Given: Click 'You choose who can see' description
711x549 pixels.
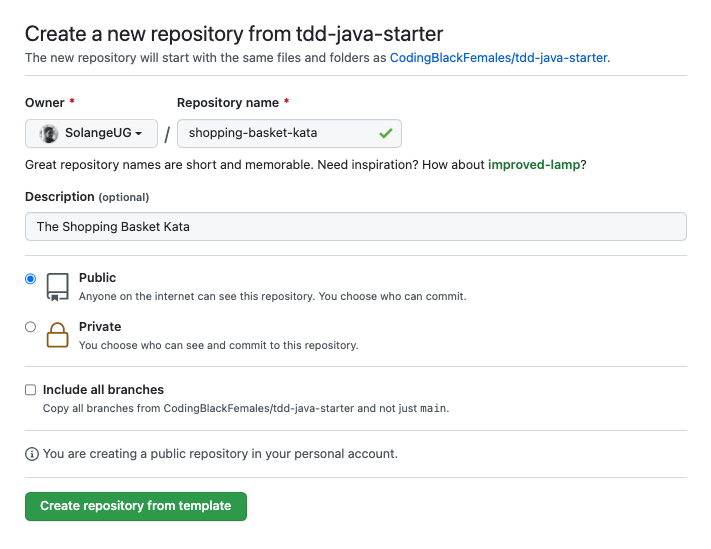Looking at the screenshot, I should pyautogui.click(x=219, y=345).
